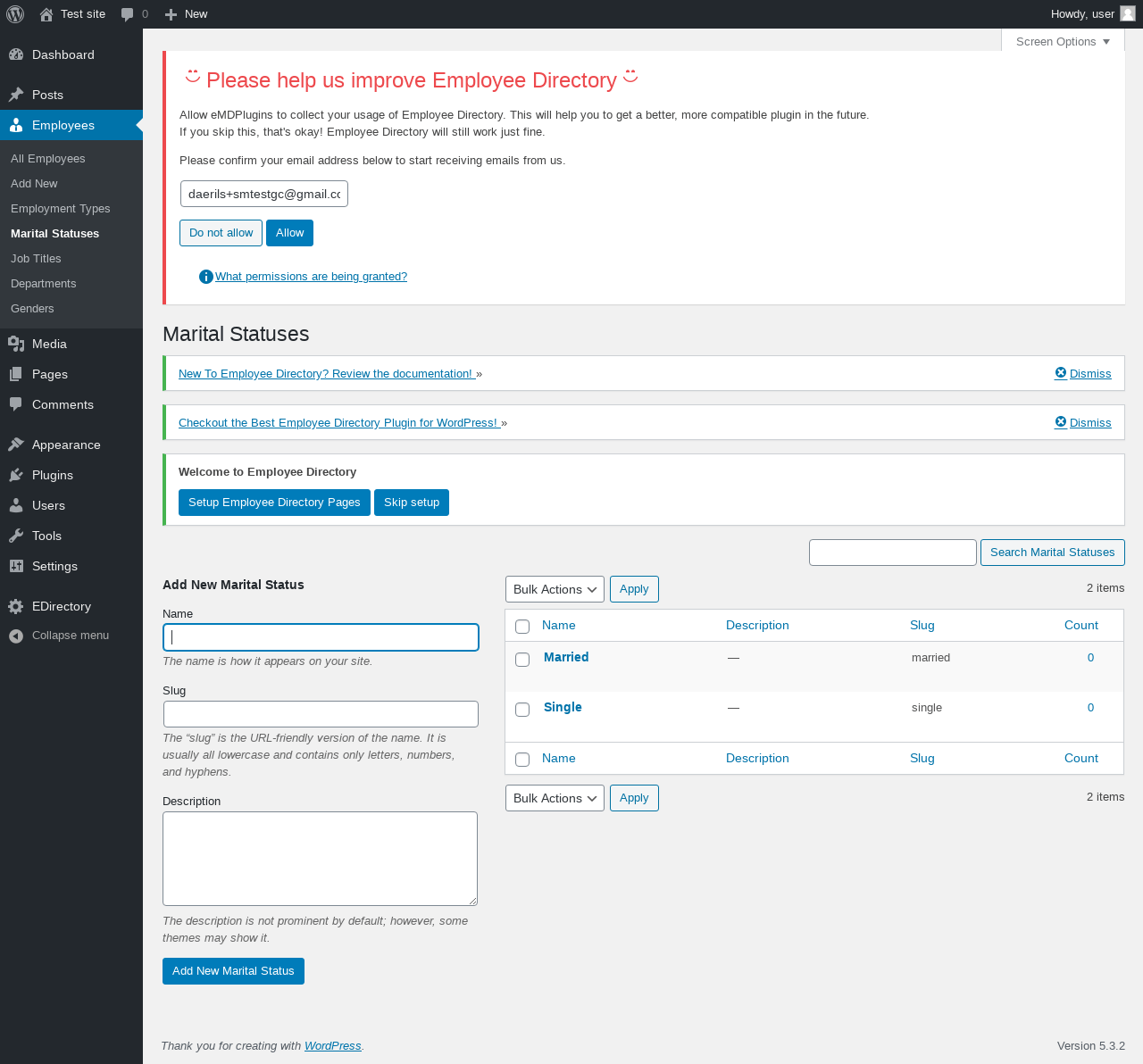Image resolution: width=1143 pixels, height=1064 pixels.
Task: Select Job Titles submenu item
Action: tap(36, 259)
